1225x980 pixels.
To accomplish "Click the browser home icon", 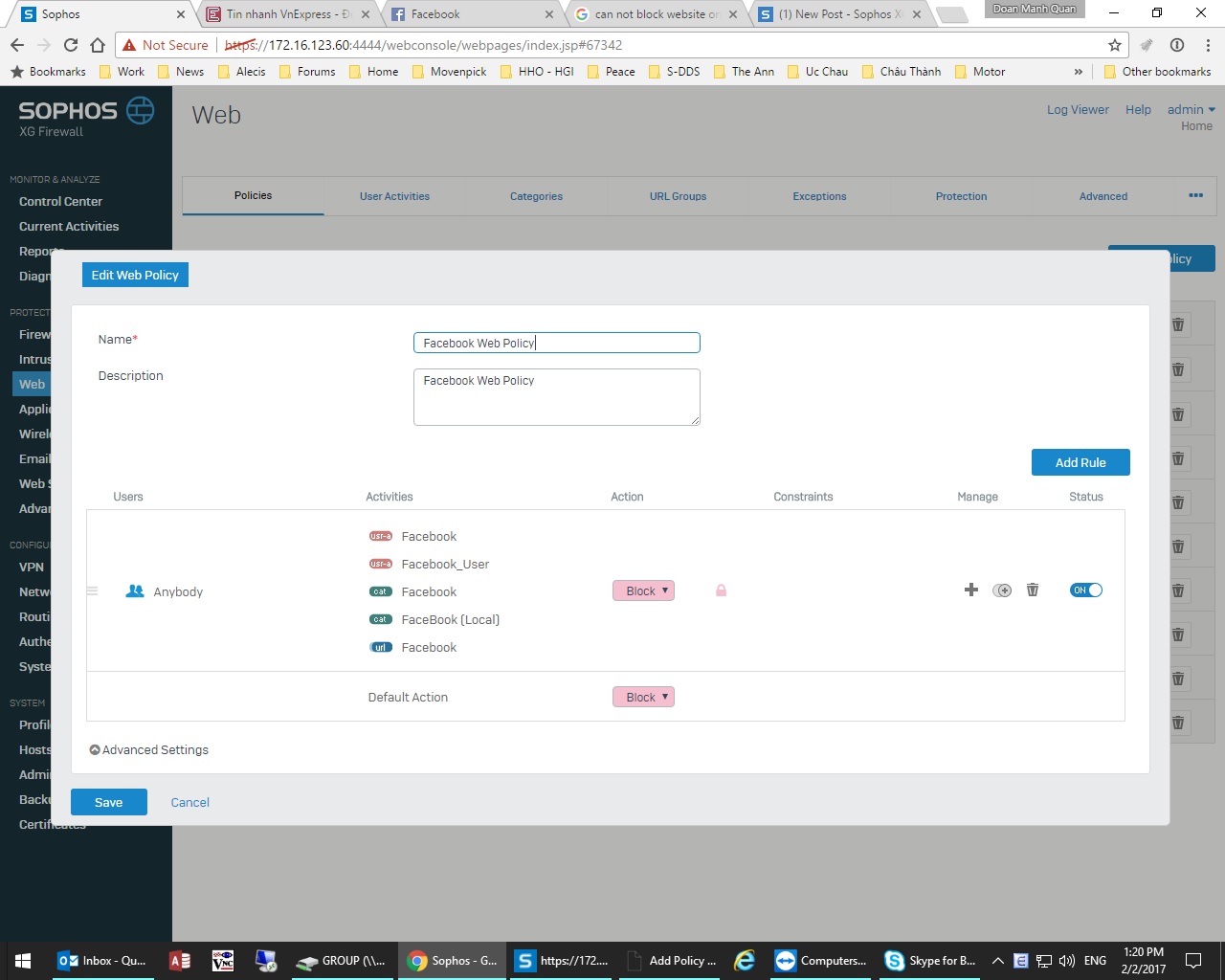I will pos(98,45).
